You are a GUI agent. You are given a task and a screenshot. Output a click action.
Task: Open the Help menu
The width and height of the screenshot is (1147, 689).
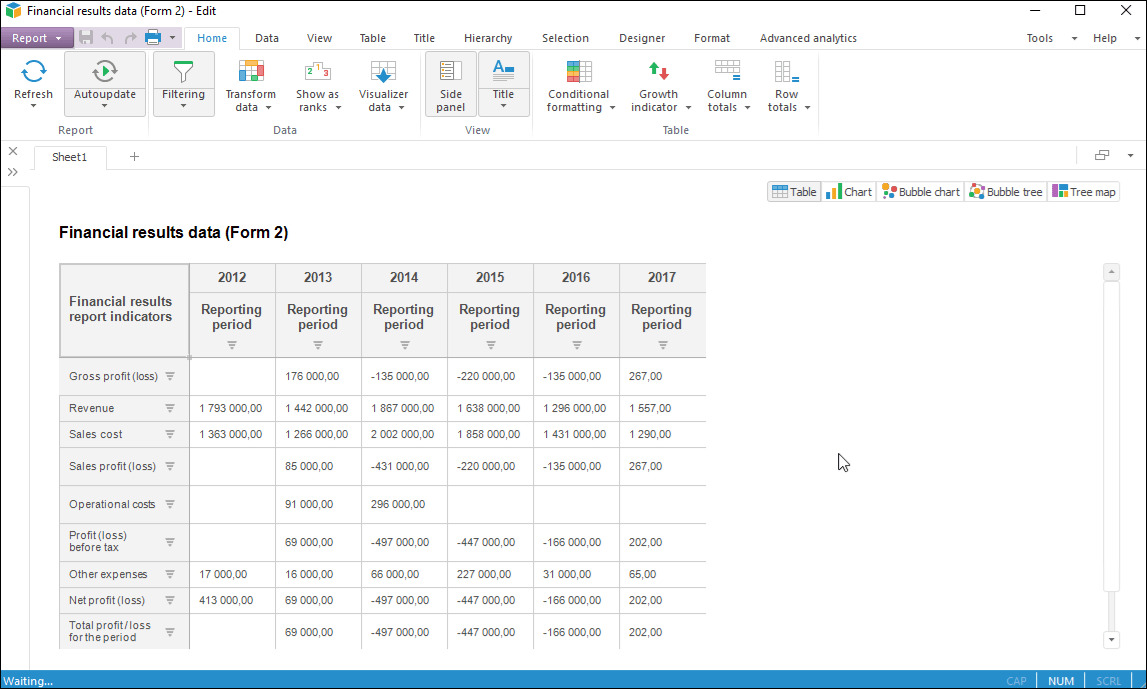[1104, 38]
